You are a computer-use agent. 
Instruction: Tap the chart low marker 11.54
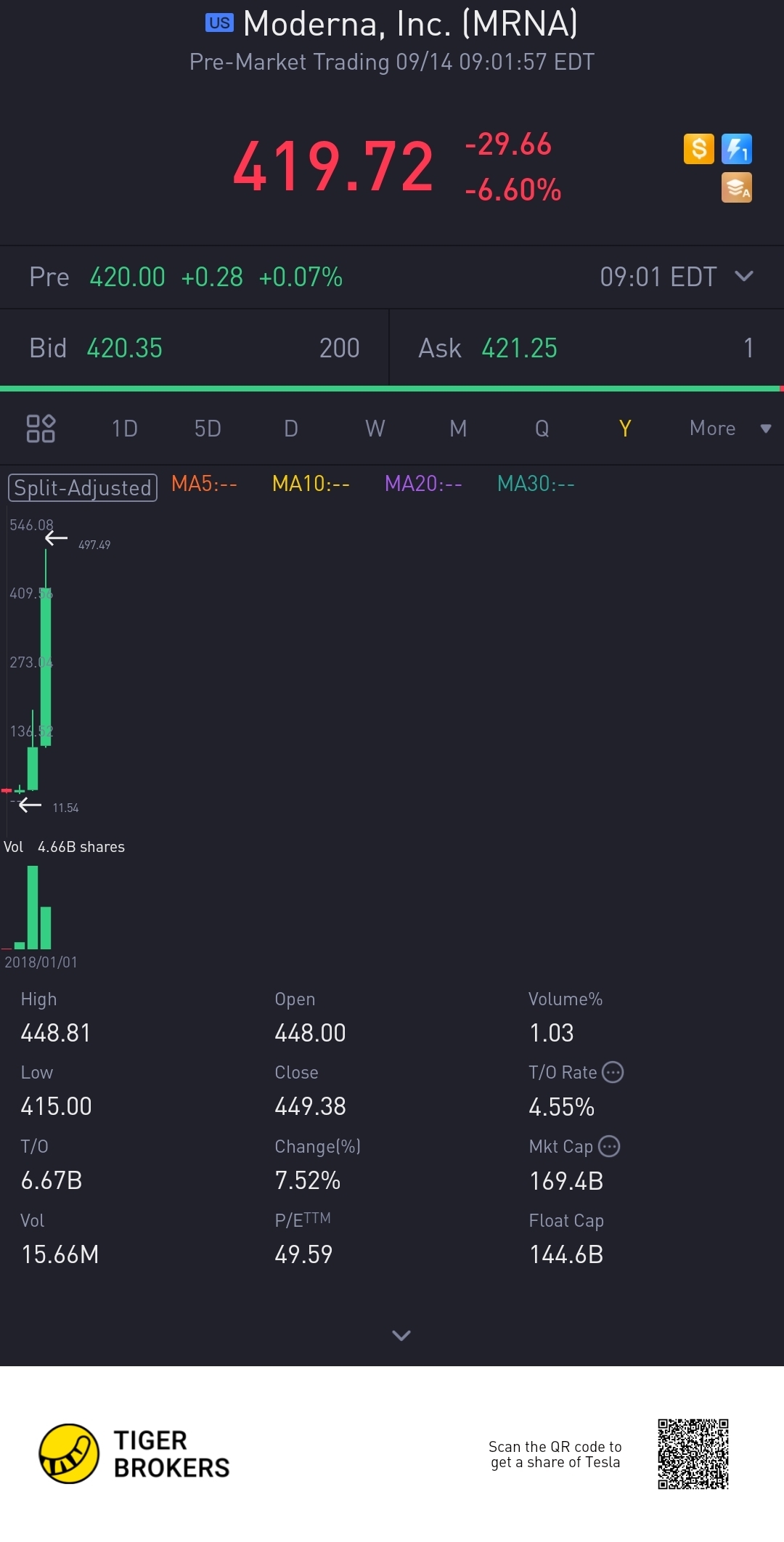65,808
